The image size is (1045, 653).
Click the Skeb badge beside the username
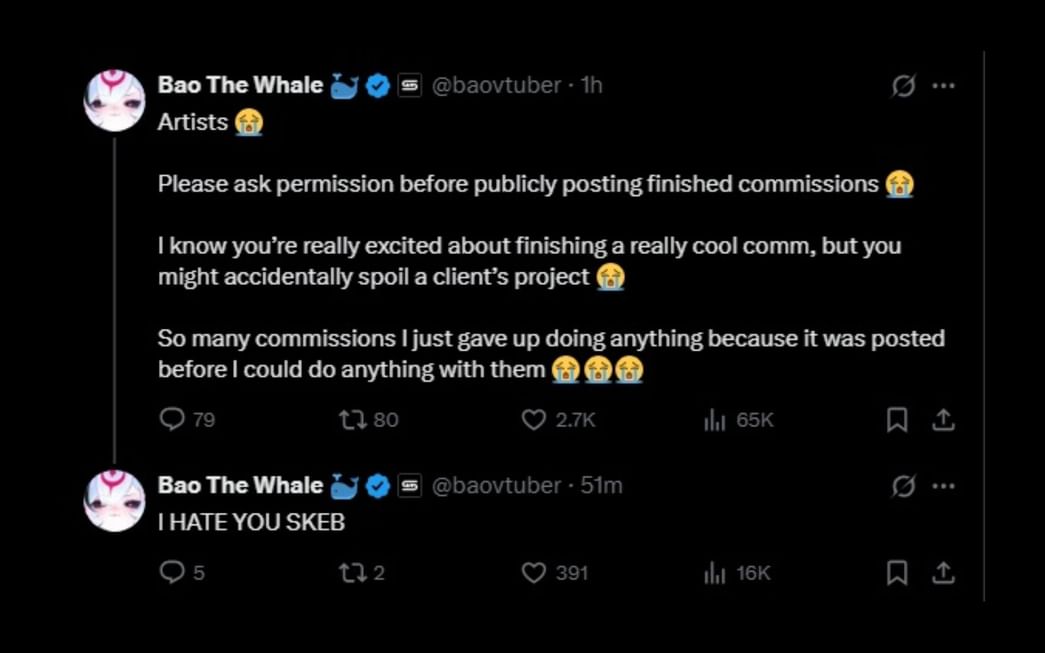(x=406, y=85)
